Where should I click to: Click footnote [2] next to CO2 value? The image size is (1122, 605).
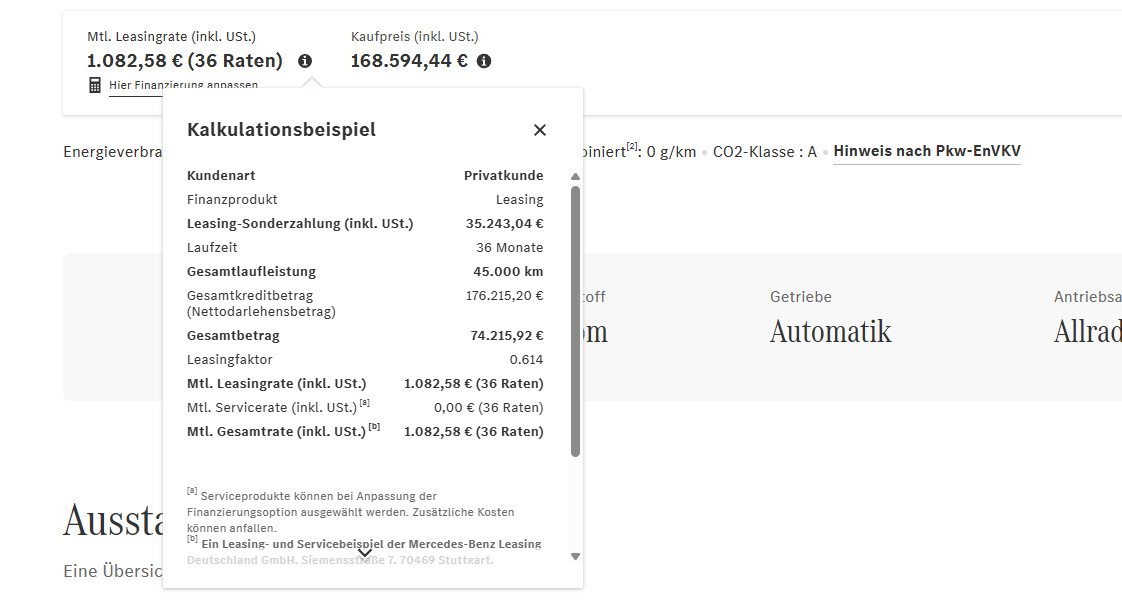tap(632, 147)
